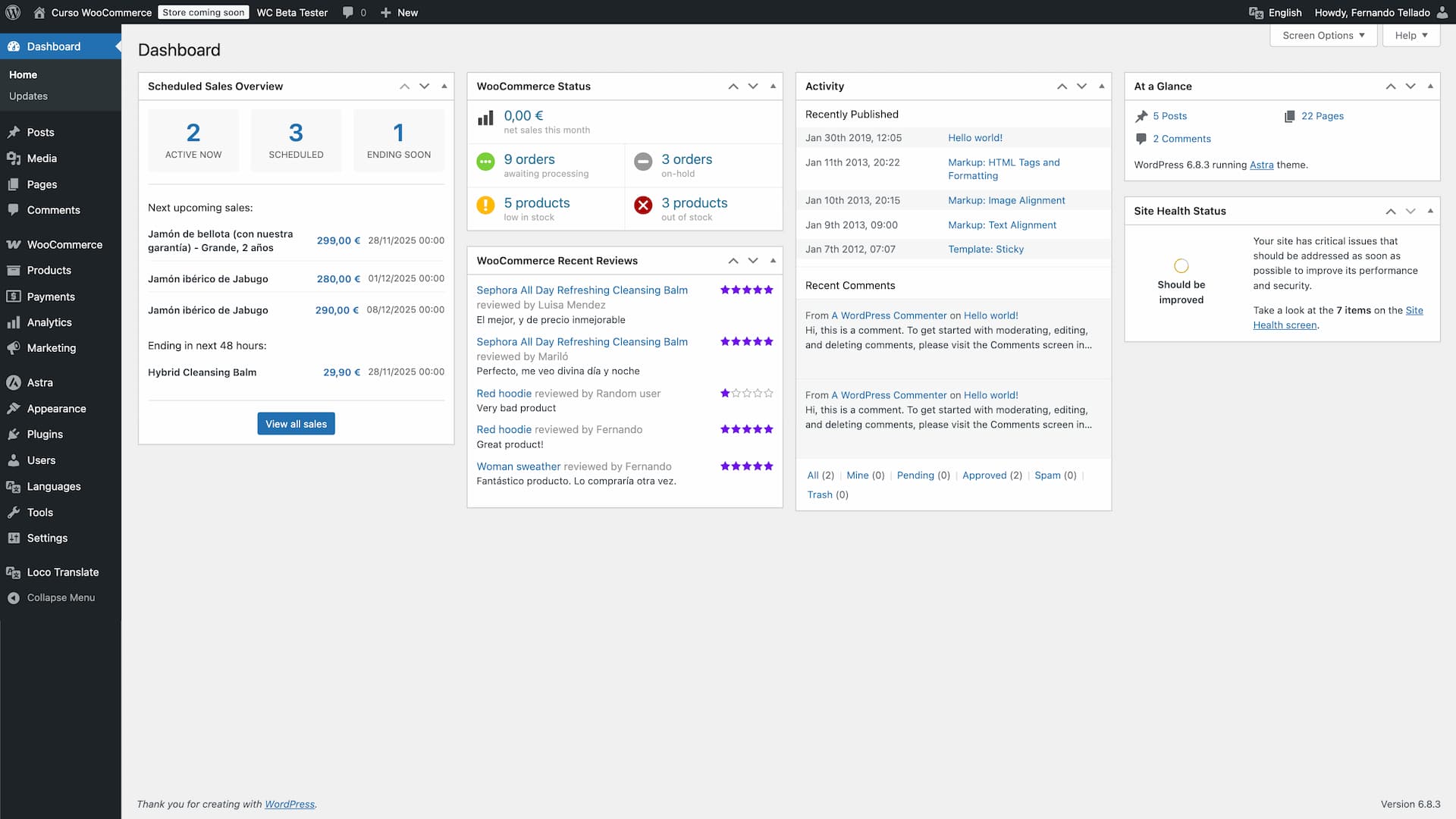Click the green awaiting processing orders icon
Viewport: 1456px width, 819px height.
click(485, 162)
